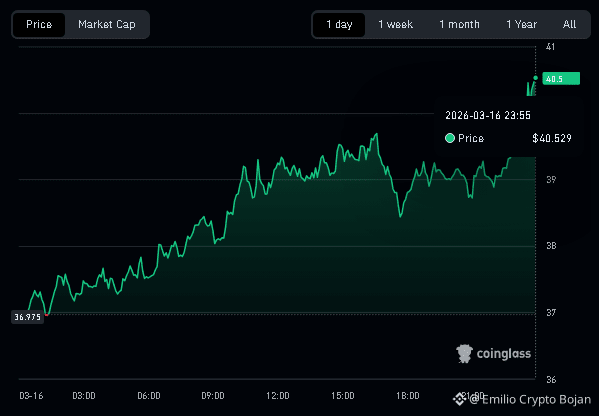Screen dimensions: 599x416
Task: Select the All timeframe
Action: tap(569, 24)
